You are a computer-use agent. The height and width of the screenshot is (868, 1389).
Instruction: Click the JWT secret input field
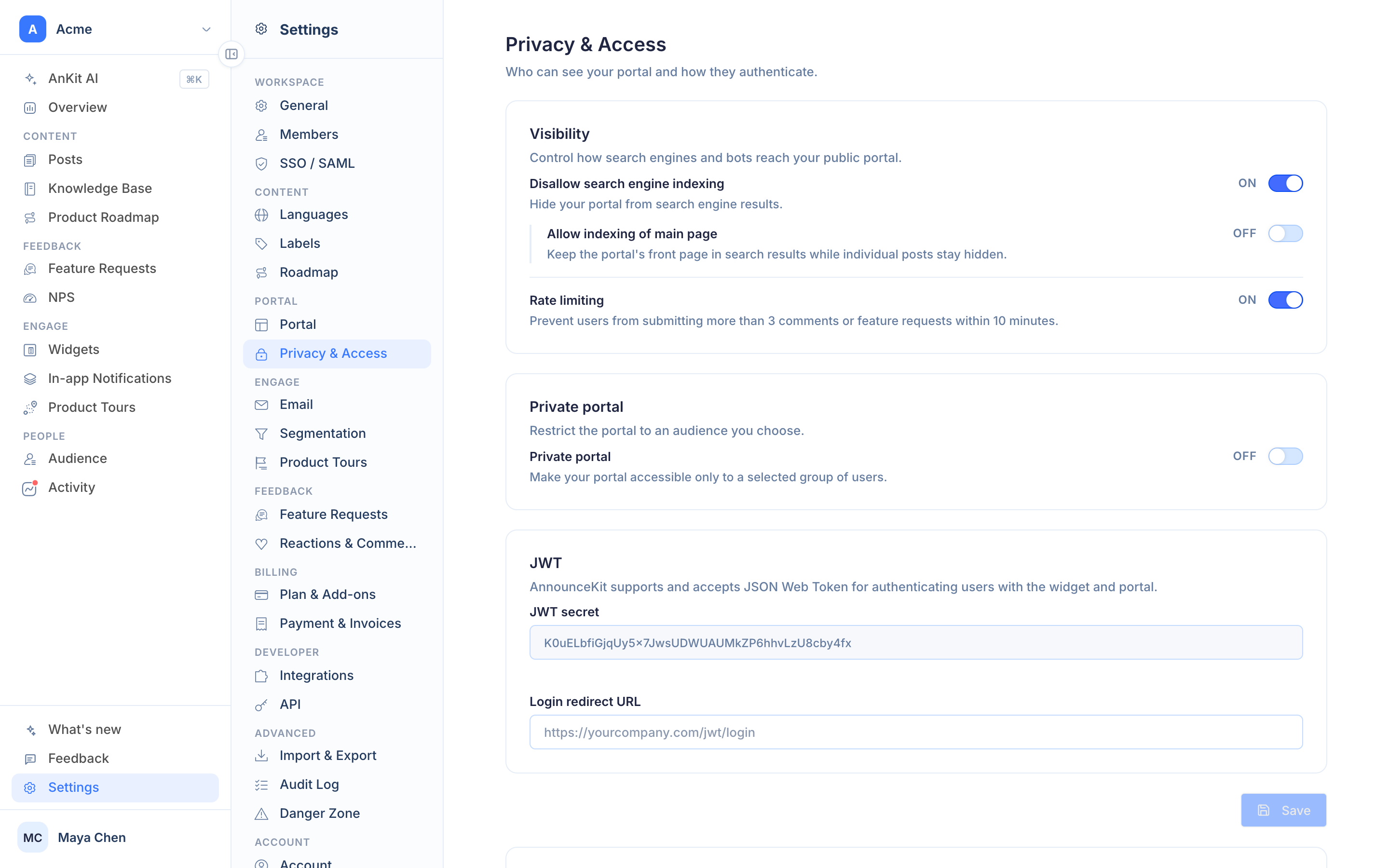(916, 643)
